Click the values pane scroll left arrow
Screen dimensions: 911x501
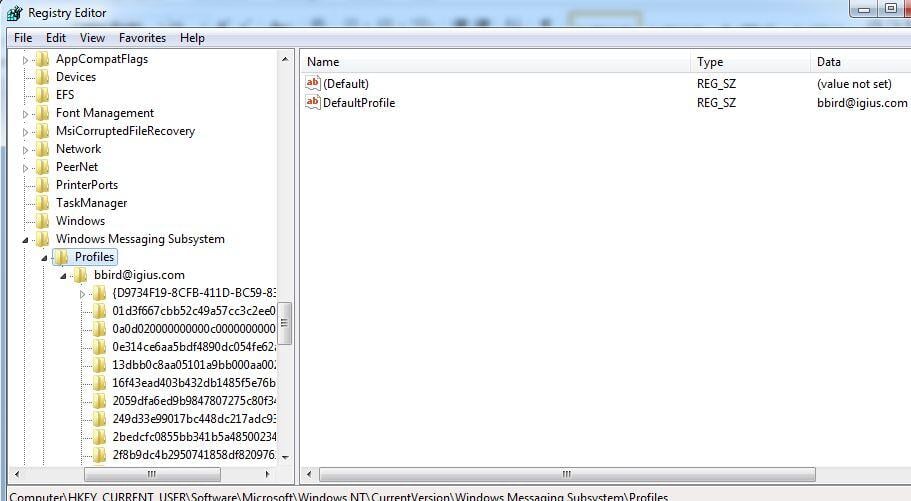(x=309, y=474)
